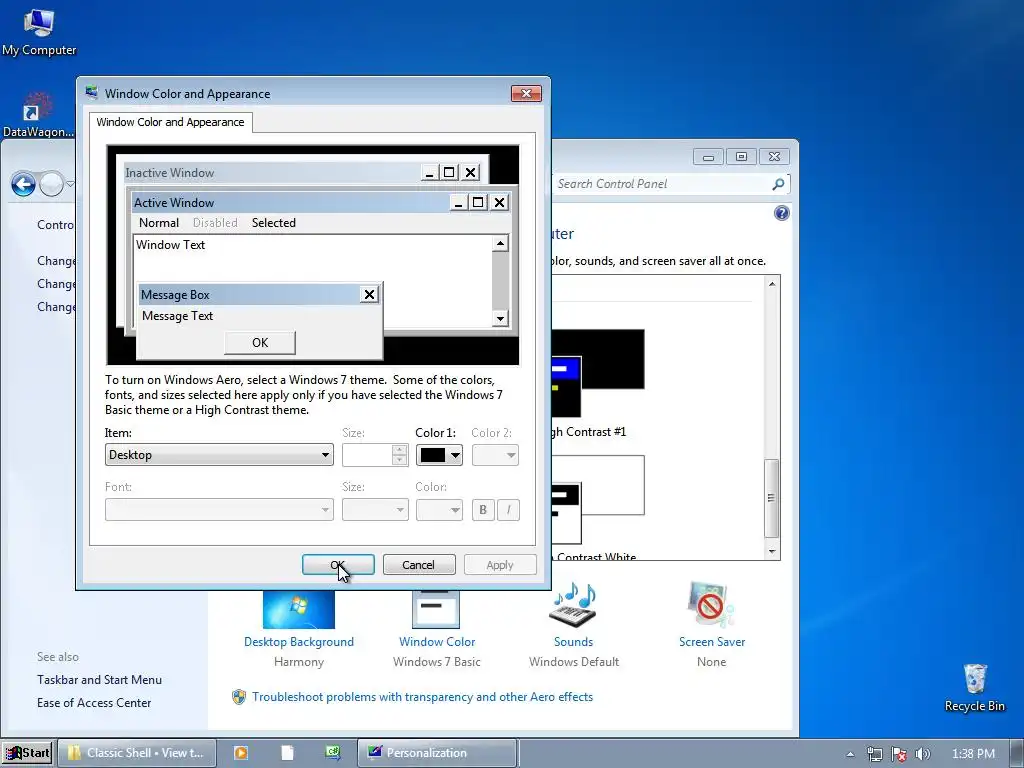Image resolution: width=1024 pixels, height=768 pixels.
Task: Click OK in appearance dialog
Action: 338,565
